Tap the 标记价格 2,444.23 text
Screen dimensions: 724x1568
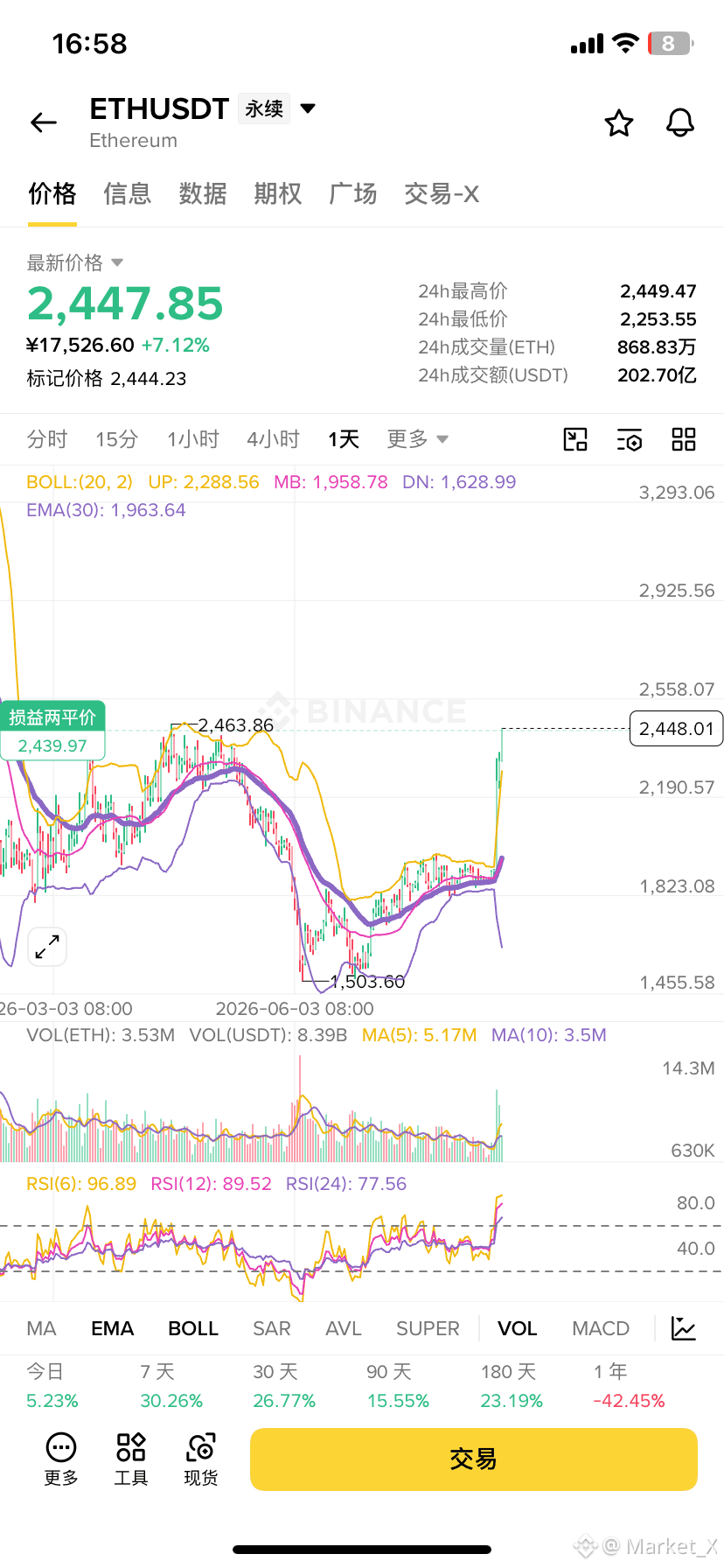click(107, 378)
